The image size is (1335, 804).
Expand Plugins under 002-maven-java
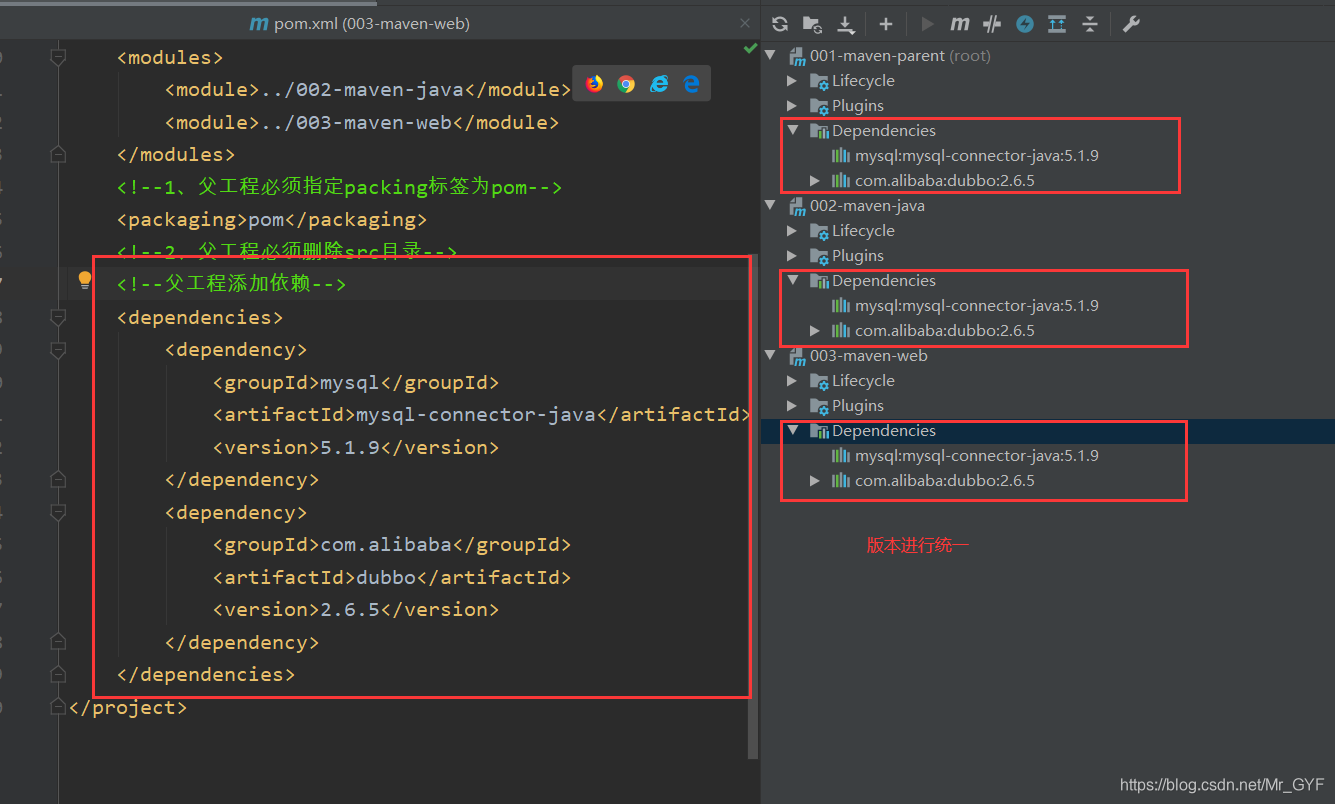[x=792, y=255]
